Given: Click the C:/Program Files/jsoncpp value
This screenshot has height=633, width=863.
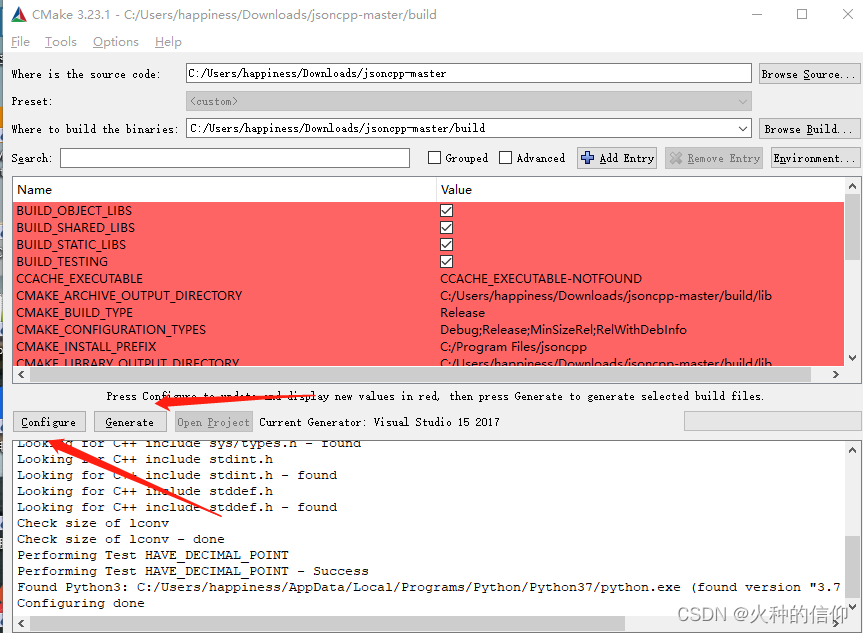Looking at the screenshot, I should pos(514,347).
